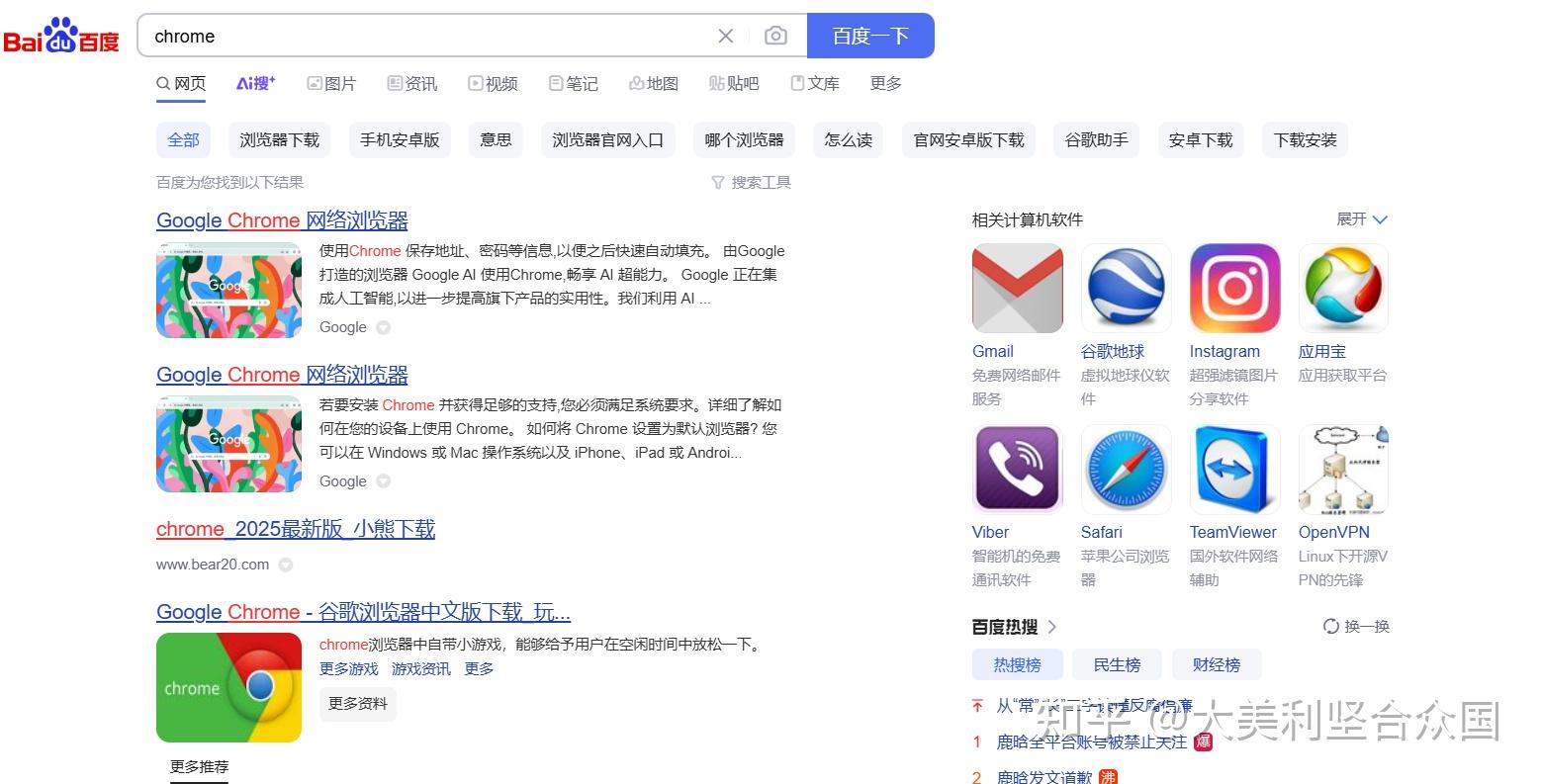Select the 热搜榜 tab

click(1018, 664)
